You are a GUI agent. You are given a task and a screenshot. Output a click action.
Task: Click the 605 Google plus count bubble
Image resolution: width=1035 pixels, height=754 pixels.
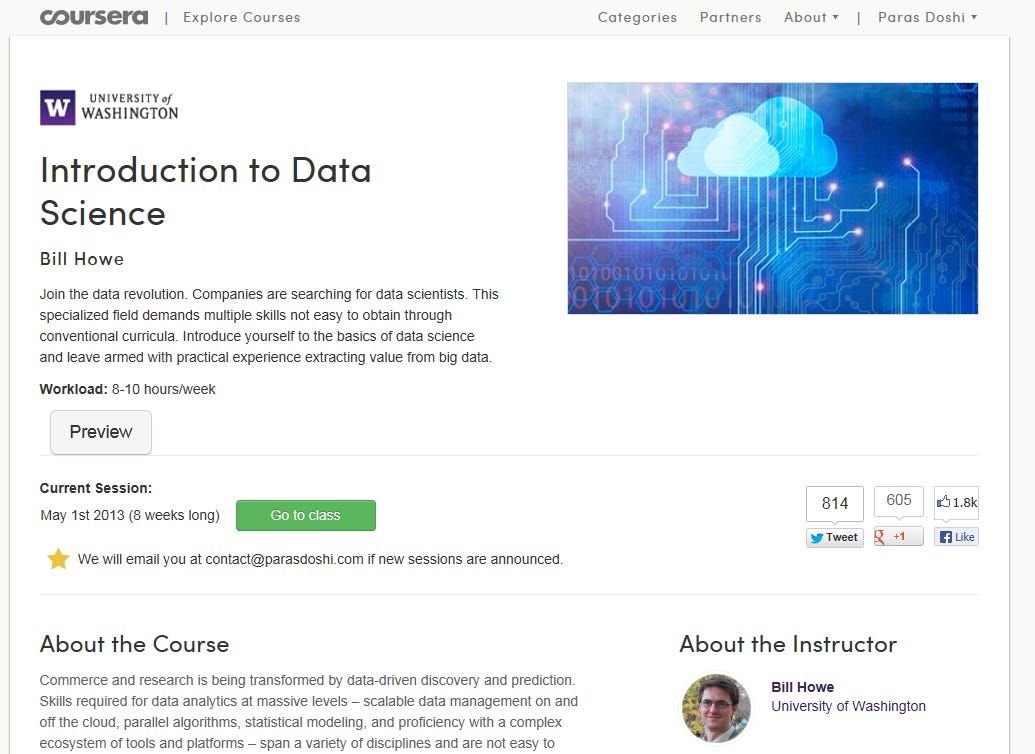click(898, 500)
